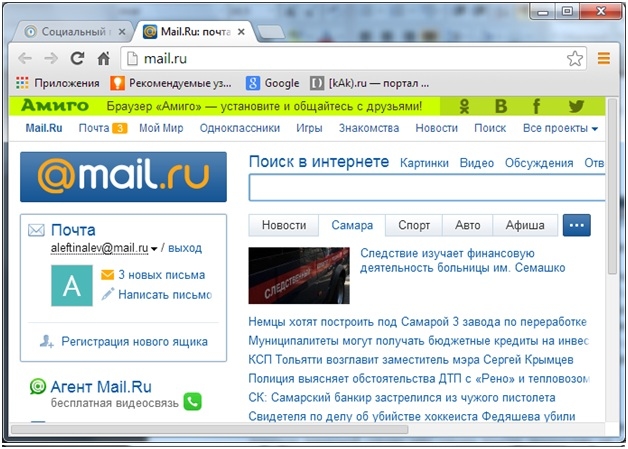Click the Поиск в интернете search field
Image resolution: width=628 pixels, height=449 pixels.
(x=427, y=187)
